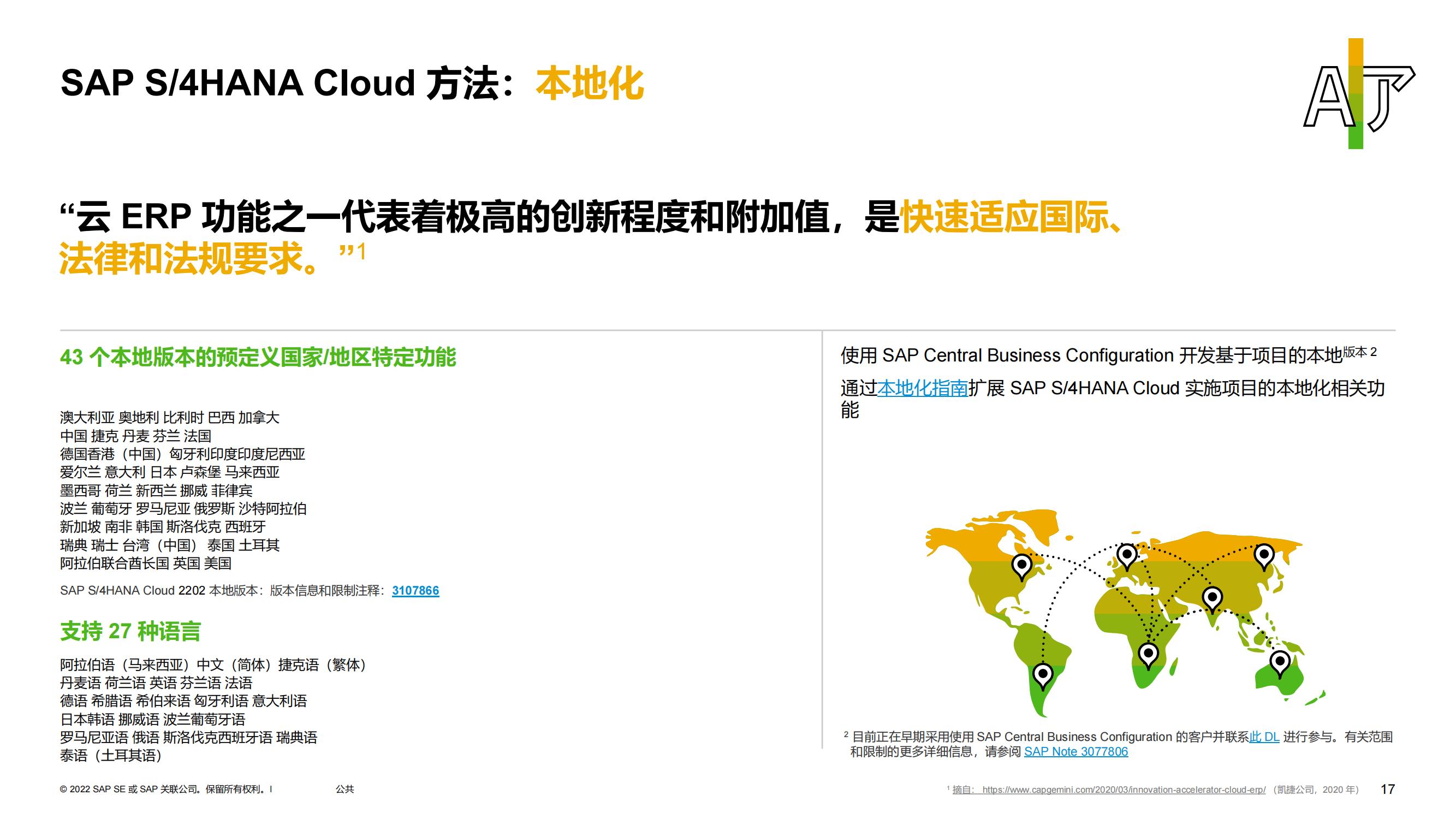The height and width of the screenshot is (819, 1456).
Task: Click the row 新加坡 南非 韩国 斯洛伐克 西班牙
Action: 163,527
